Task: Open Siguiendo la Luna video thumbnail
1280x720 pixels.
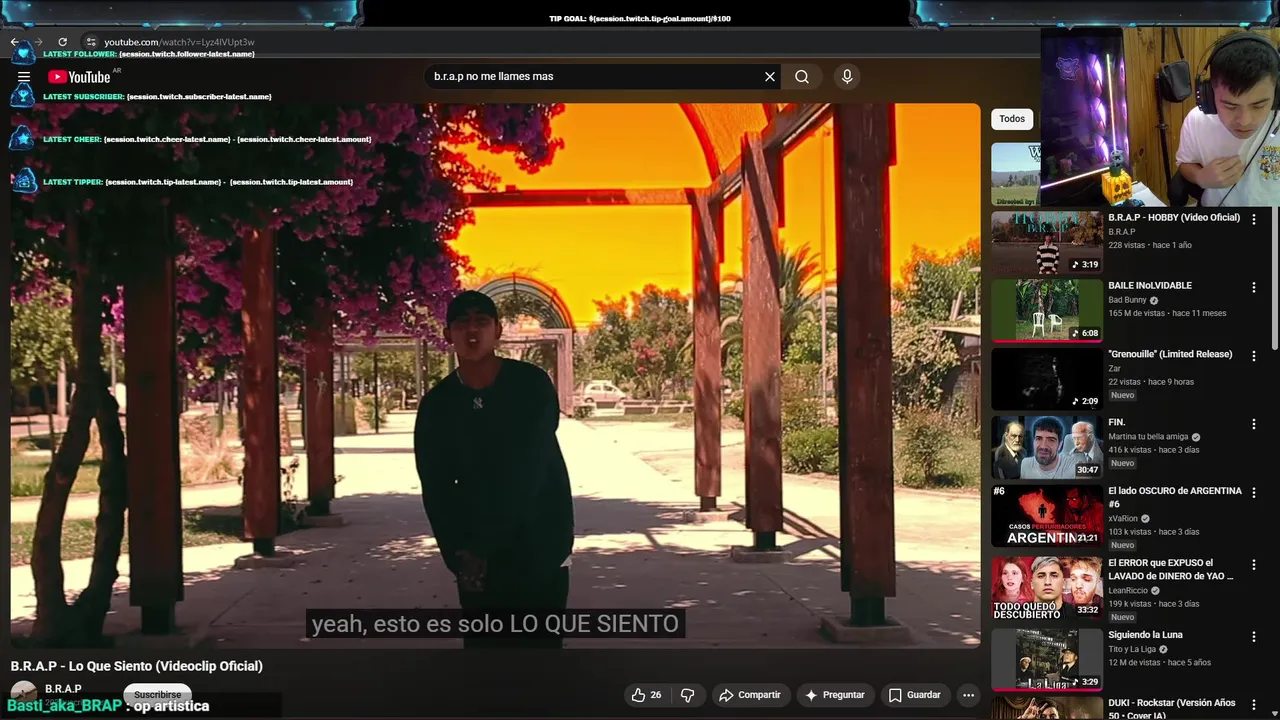Action: click(1047, 660)
